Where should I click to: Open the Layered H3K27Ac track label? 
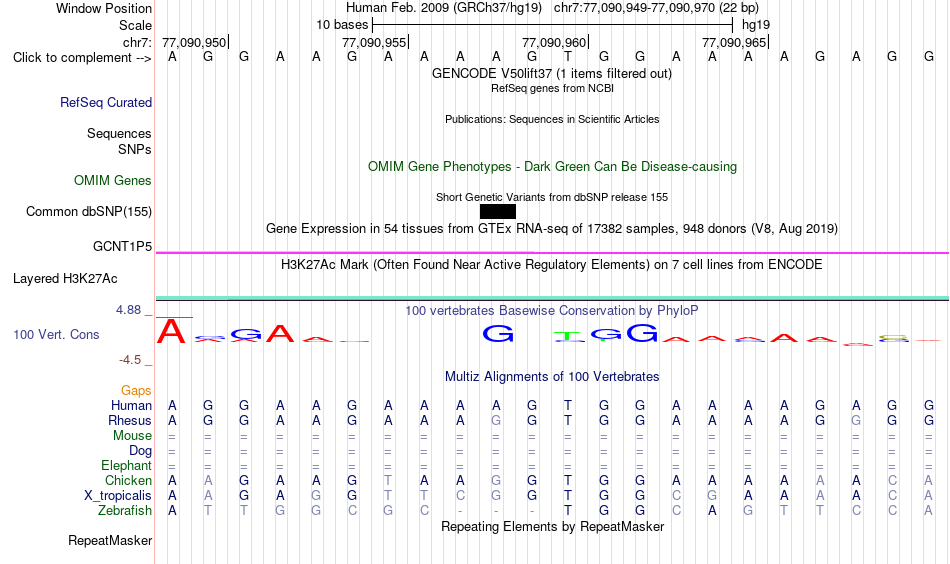(x=65, y=279)
